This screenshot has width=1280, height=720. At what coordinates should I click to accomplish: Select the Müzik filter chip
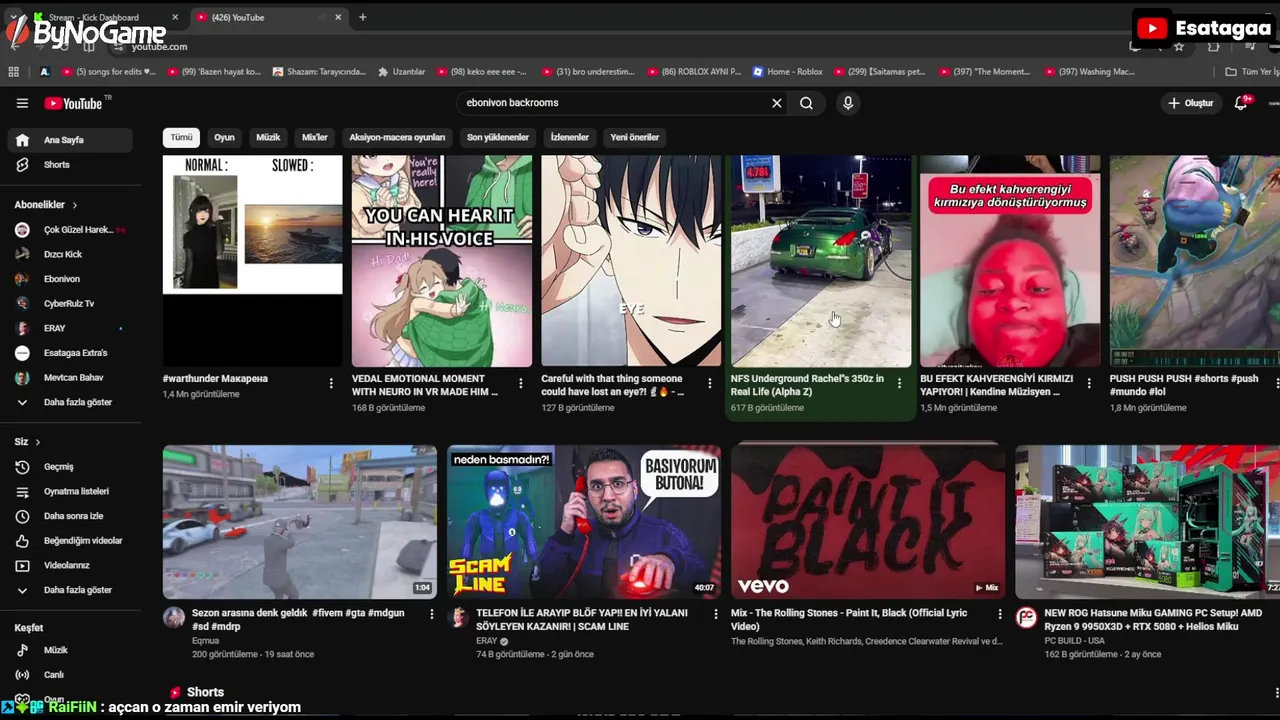pos(268,137)
